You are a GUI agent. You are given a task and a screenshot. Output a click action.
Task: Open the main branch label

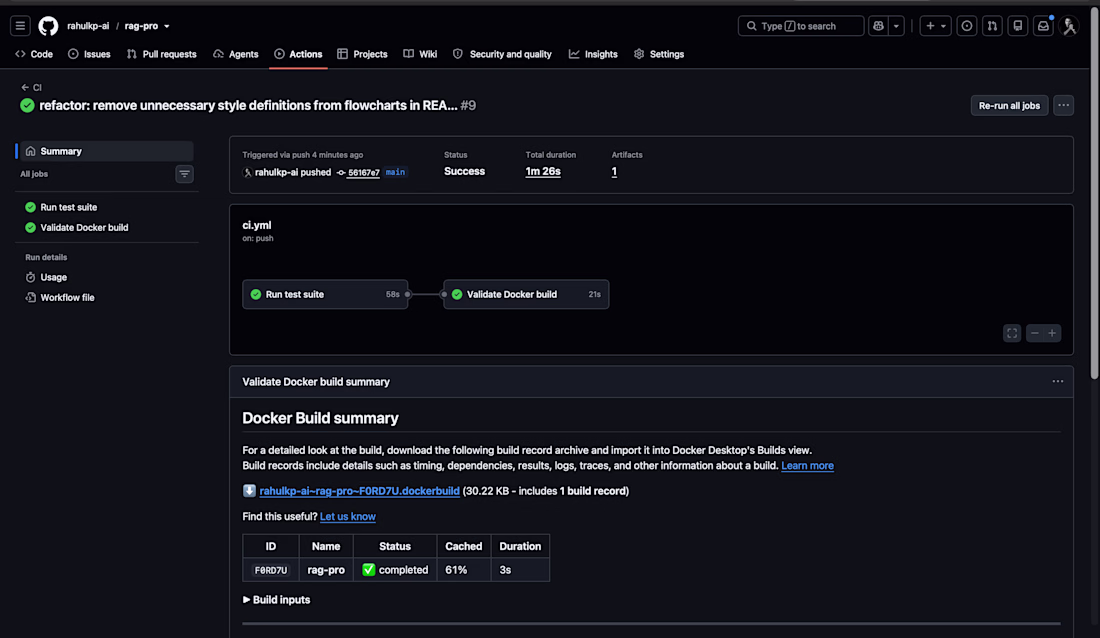coord(395,172)
